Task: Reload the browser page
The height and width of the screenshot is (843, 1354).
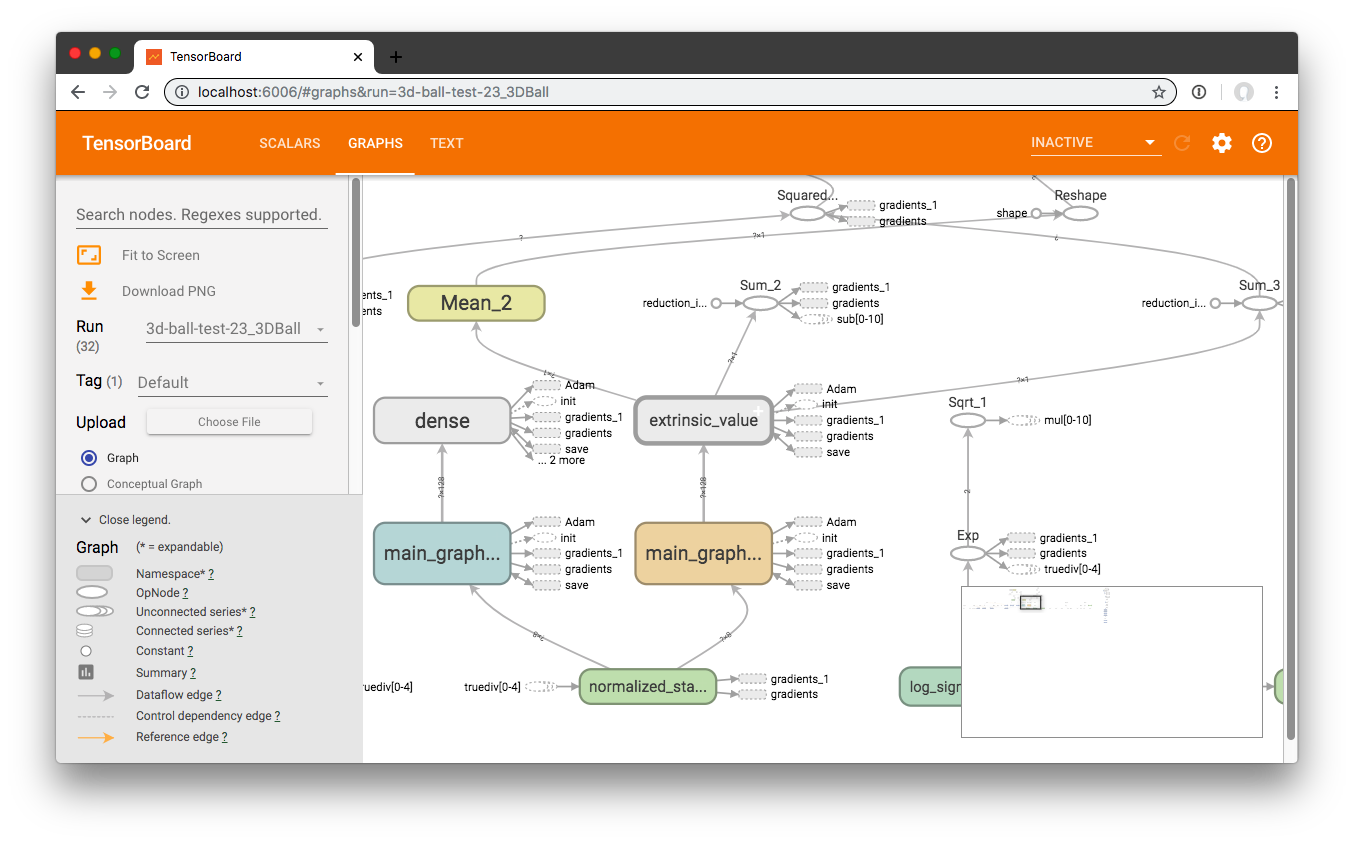Action: click(x=142, y=92)
